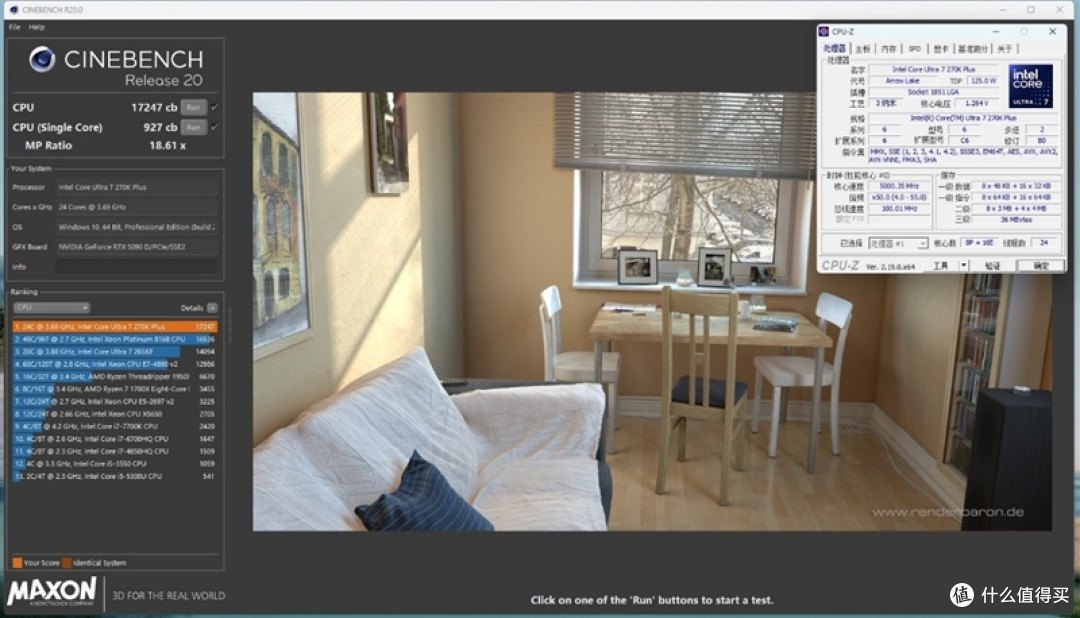Click the 8P + 16E core count in CPU-Z
The height and width of the screenshot is (618, 1080).
click(978, 243)
